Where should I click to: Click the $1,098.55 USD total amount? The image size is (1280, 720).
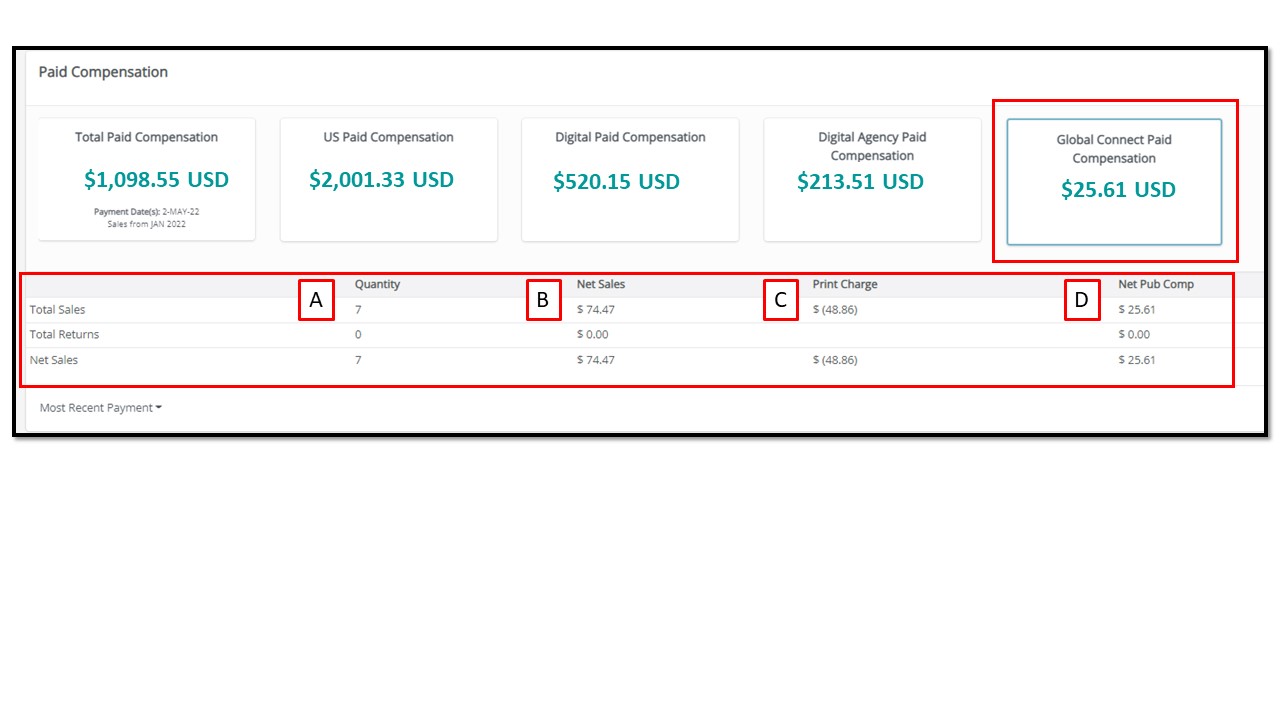157,180
